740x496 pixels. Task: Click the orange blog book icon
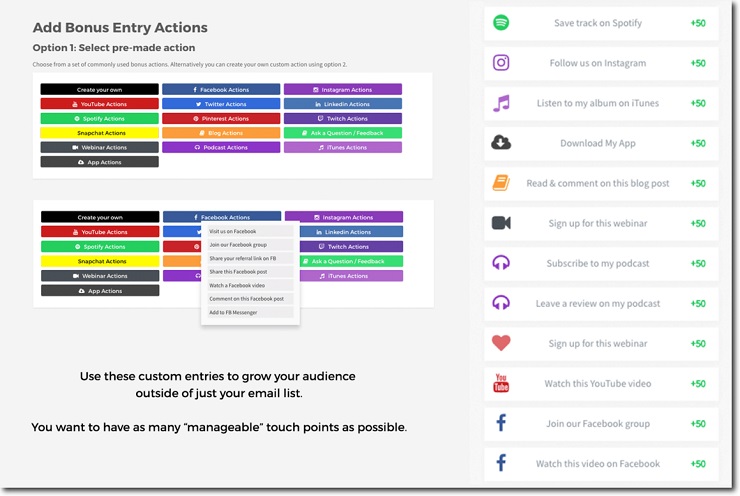501,183
